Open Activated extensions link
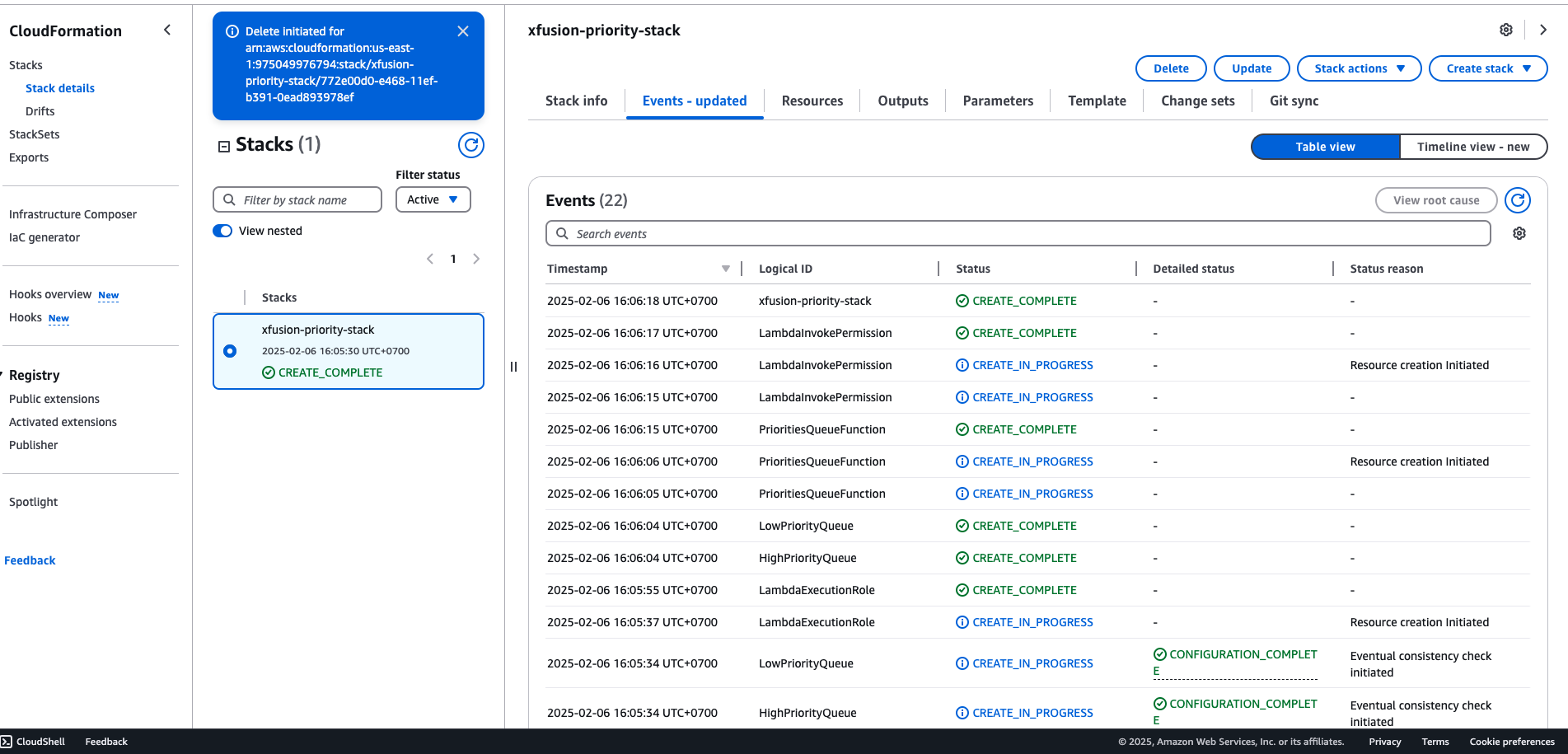The image size is (1568, 754). [63, 422]
